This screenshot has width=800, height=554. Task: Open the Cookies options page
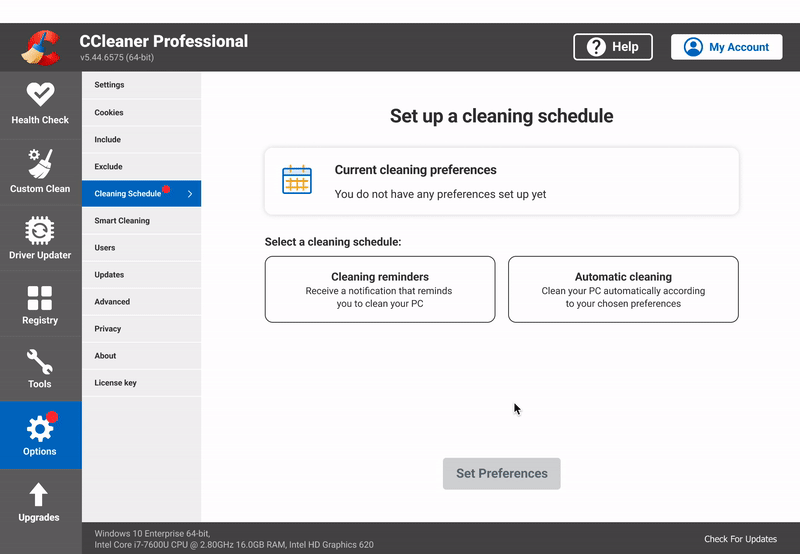click(141, 112)
